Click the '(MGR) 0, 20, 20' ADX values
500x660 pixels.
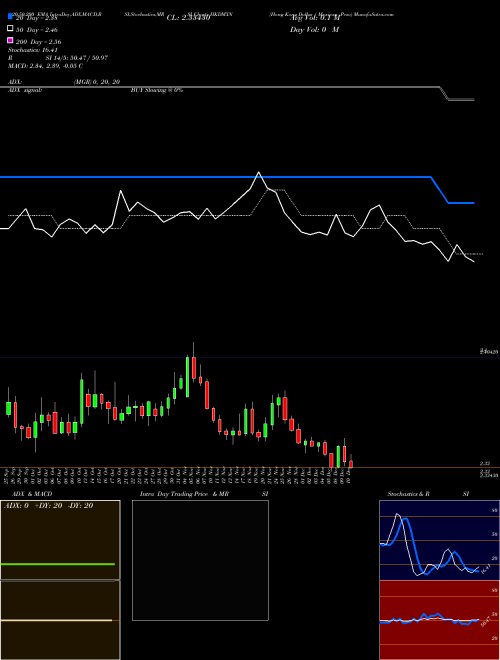point(97,82)
